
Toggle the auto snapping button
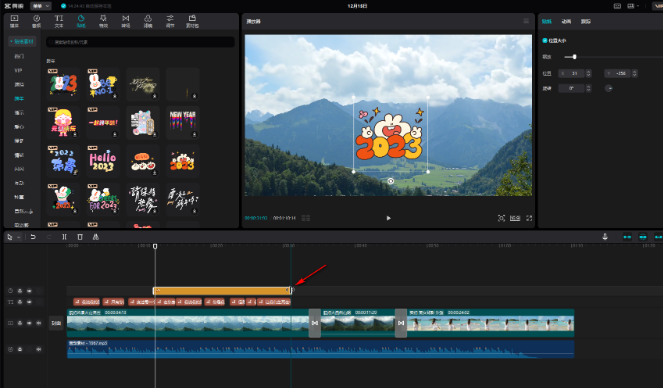(x=643, y=237)
